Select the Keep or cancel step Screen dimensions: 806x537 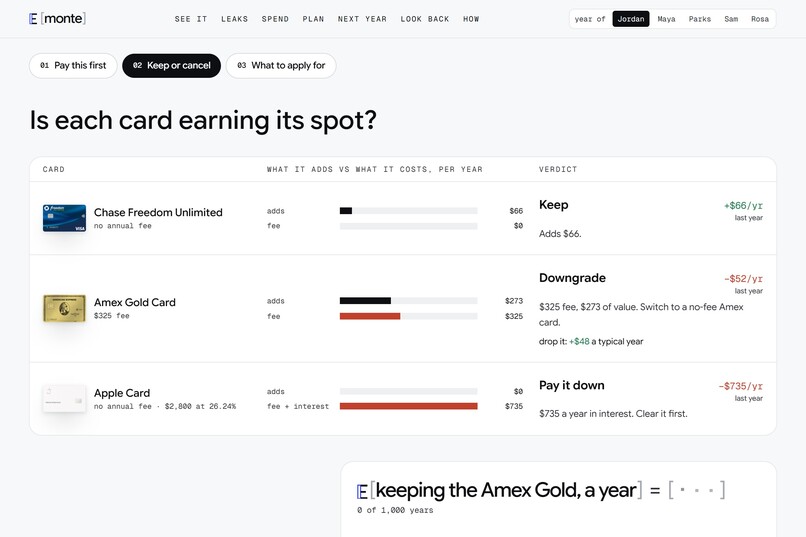(172, 66)
